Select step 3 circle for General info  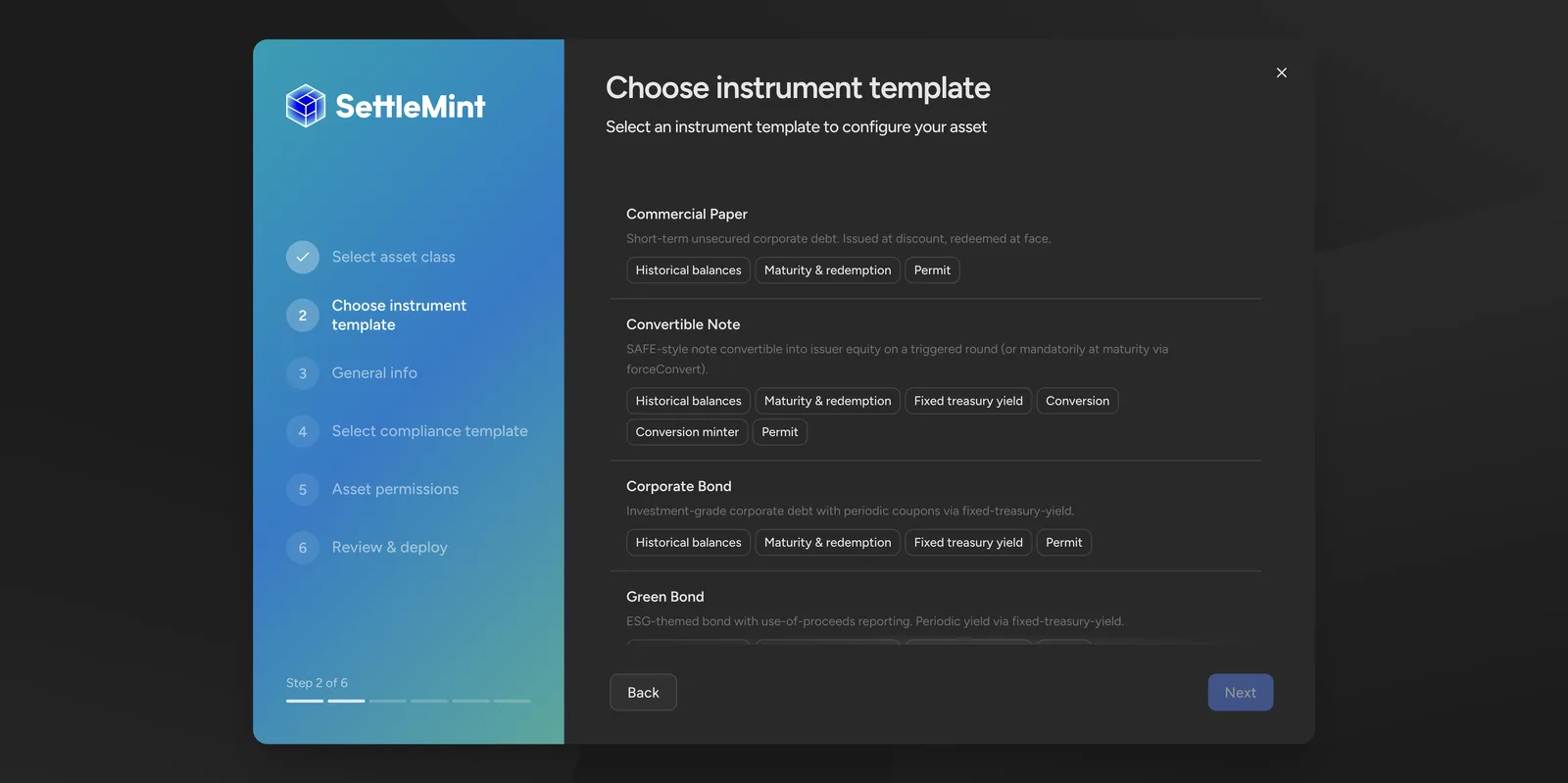[x=303, y=373]
